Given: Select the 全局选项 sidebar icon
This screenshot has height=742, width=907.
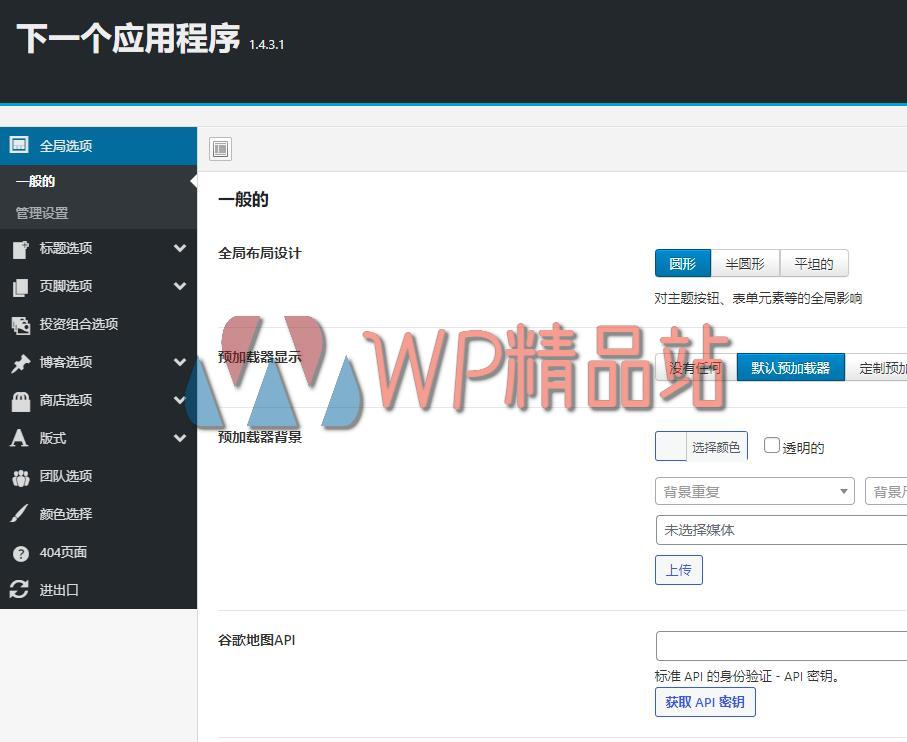Looking at the screenshot, I should (x=18, y=146).
